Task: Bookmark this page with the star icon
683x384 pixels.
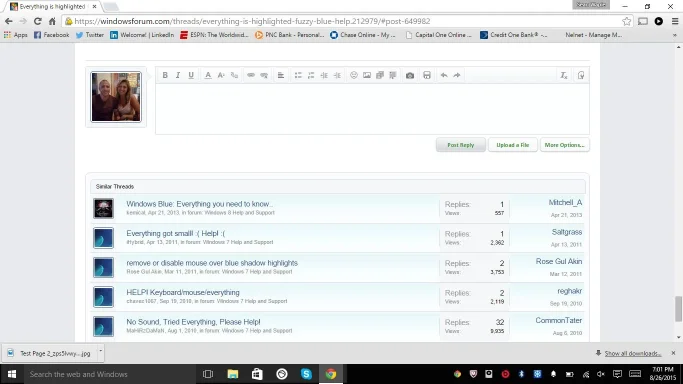Action: [x=626, y=21]
